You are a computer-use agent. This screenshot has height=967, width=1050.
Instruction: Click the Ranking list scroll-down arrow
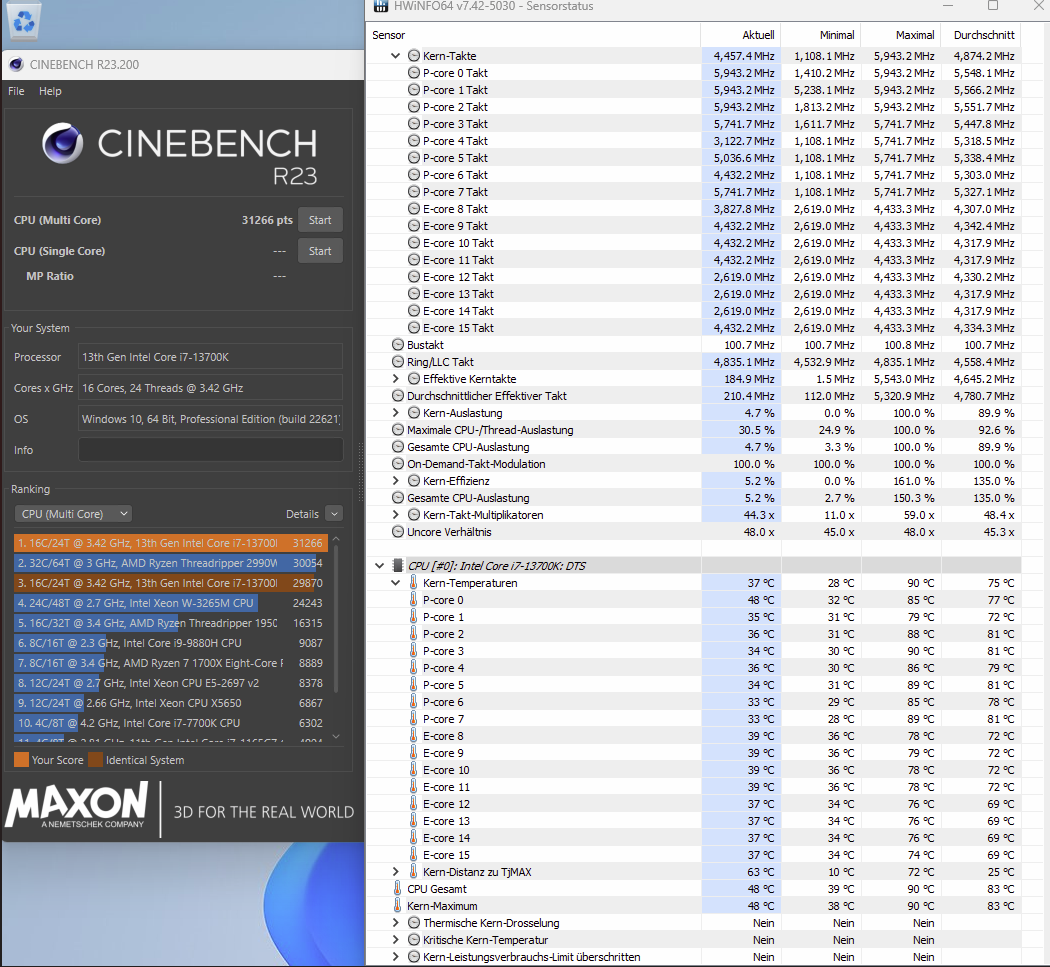pos(336,737)
